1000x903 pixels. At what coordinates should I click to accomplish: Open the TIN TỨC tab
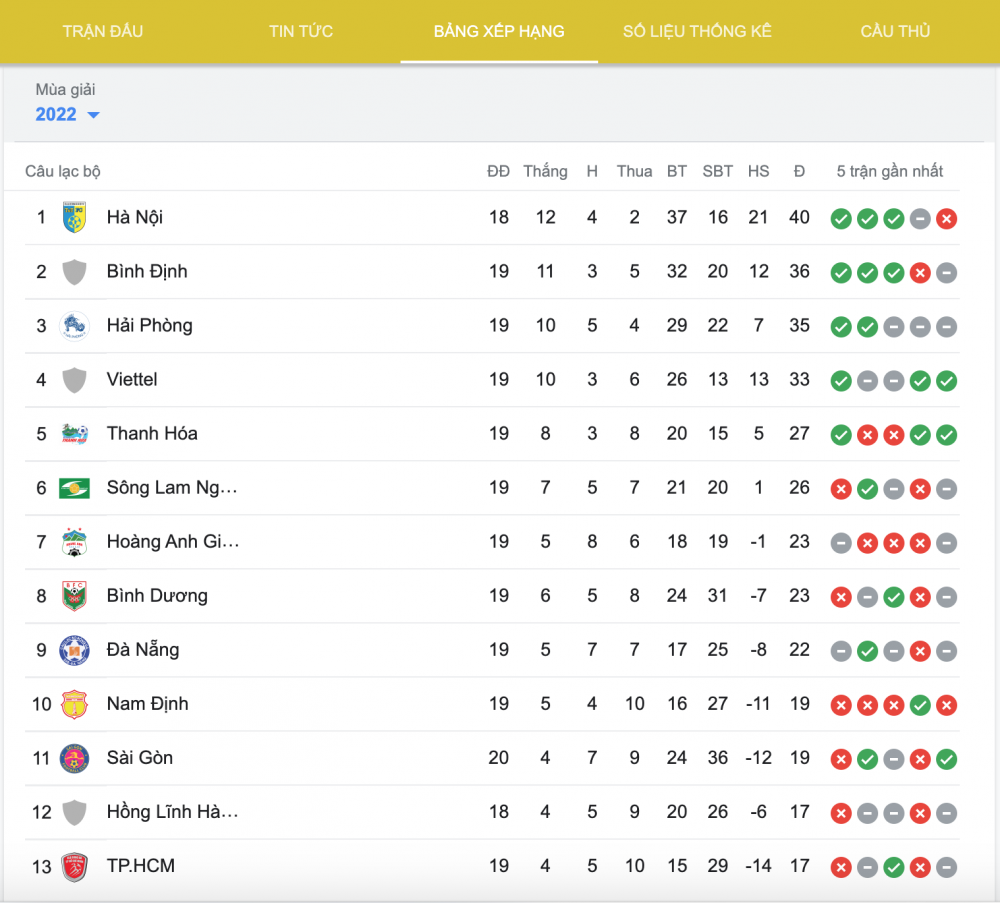click(x=301, y=31)
